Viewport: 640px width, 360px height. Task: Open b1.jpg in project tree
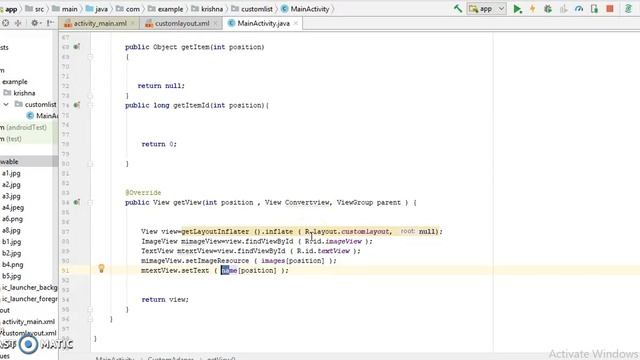pyautogui.click(x=11, y=242)
